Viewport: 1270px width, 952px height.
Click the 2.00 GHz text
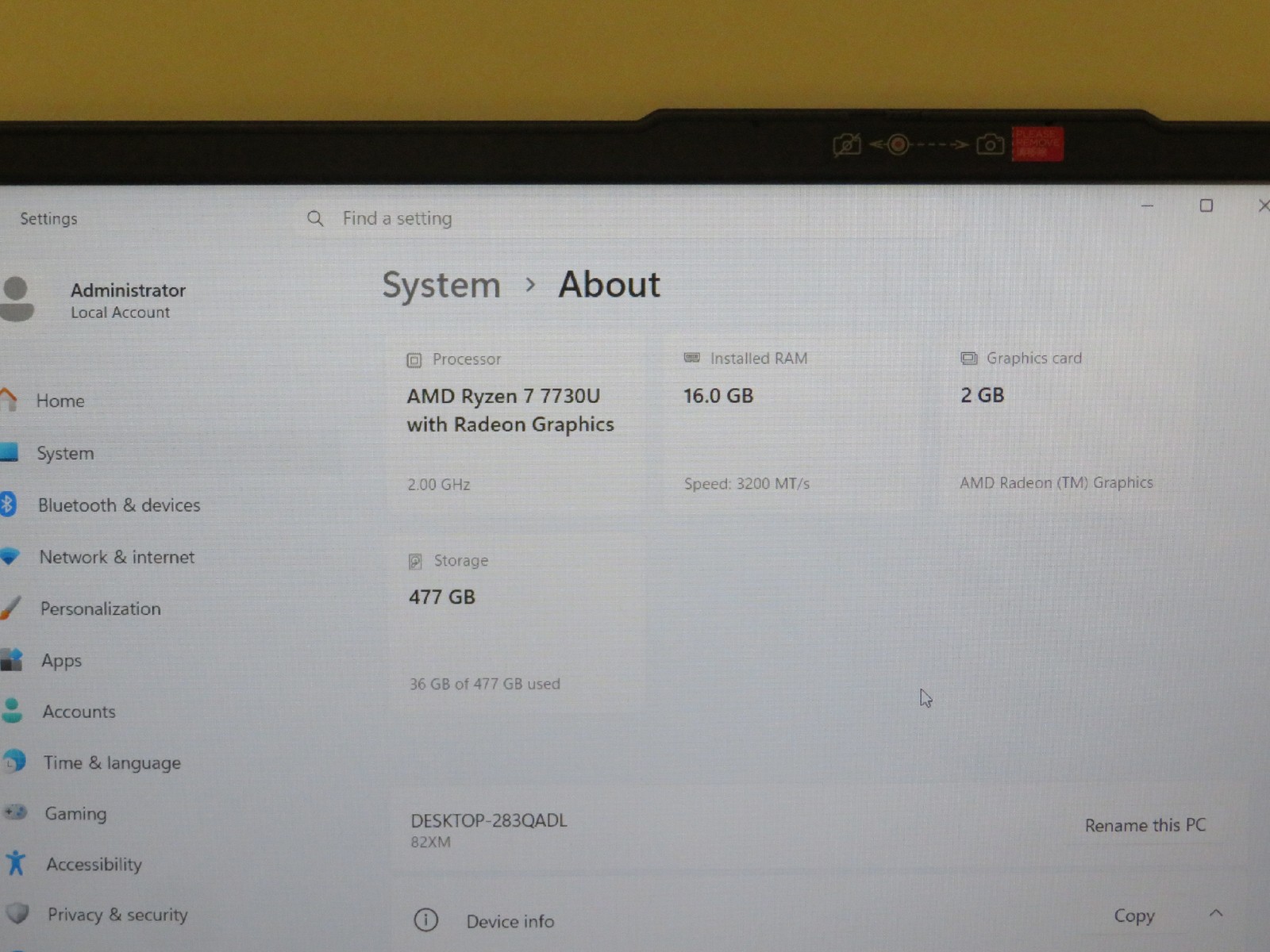[x=439, y=484]
